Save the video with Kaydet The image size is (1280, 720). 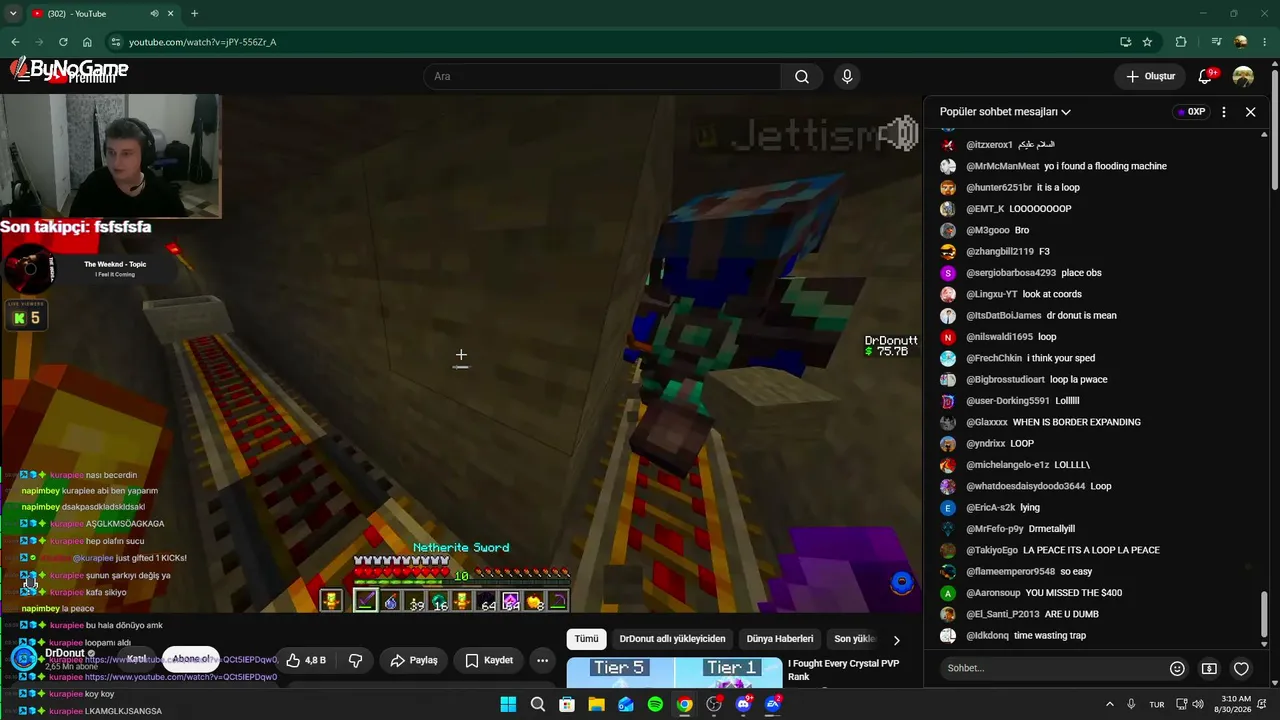tap(489, 660)
